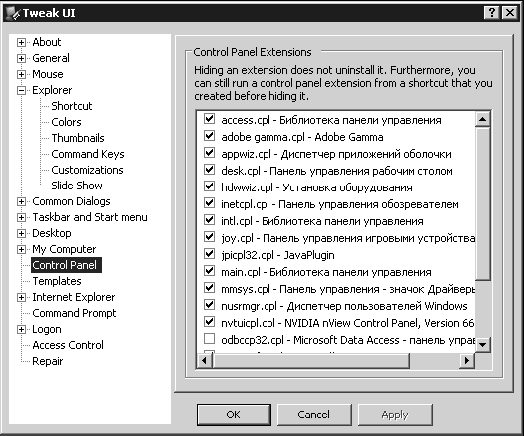
Task: Click the scroll up arrow in extensions list
Action: tap(483, 119)
